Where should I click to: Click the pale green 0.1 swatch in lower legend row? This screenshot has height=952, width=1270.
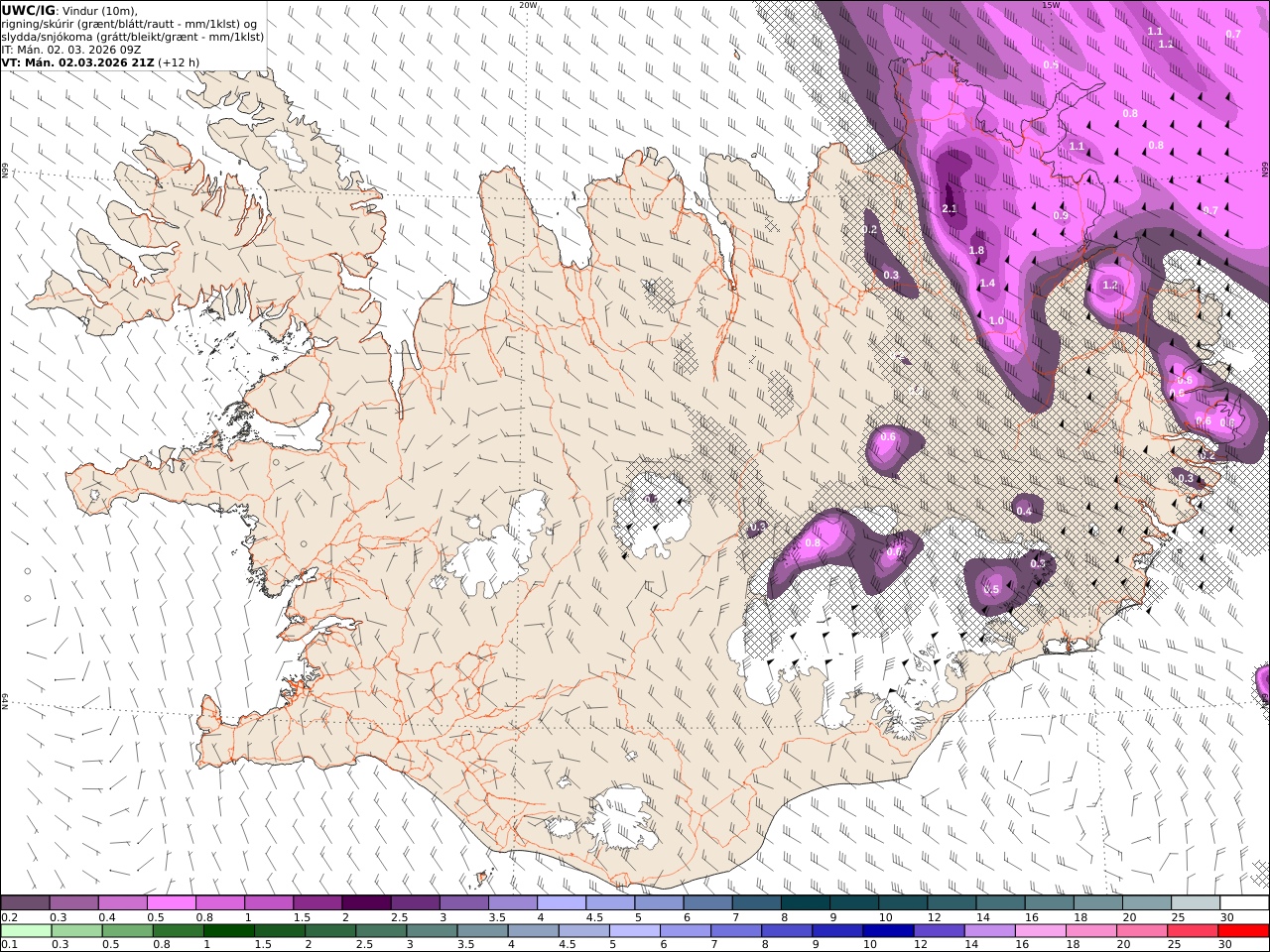(26, 931)
